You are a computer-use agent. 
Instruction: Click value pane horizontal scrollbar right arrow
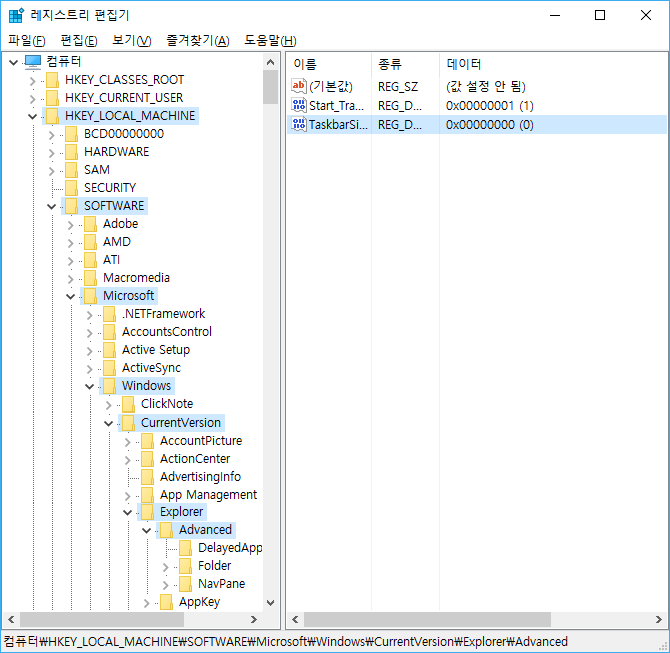(658, 619)
